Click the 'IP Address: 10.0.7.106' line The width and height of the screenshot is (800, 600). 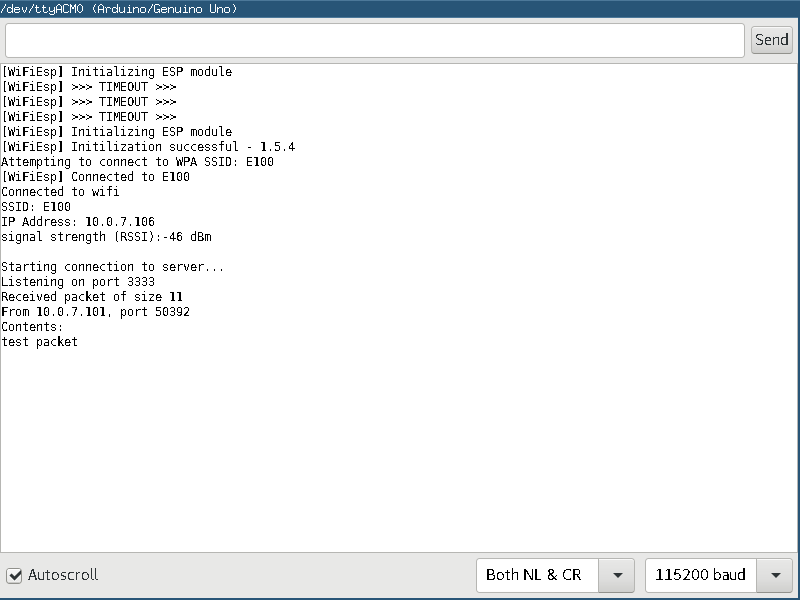tap(78, 222)
